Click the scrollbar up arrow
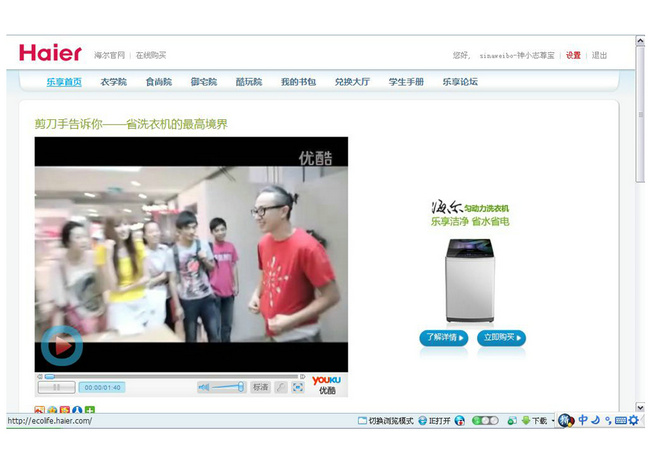650x459 pixels. [640, 41]
